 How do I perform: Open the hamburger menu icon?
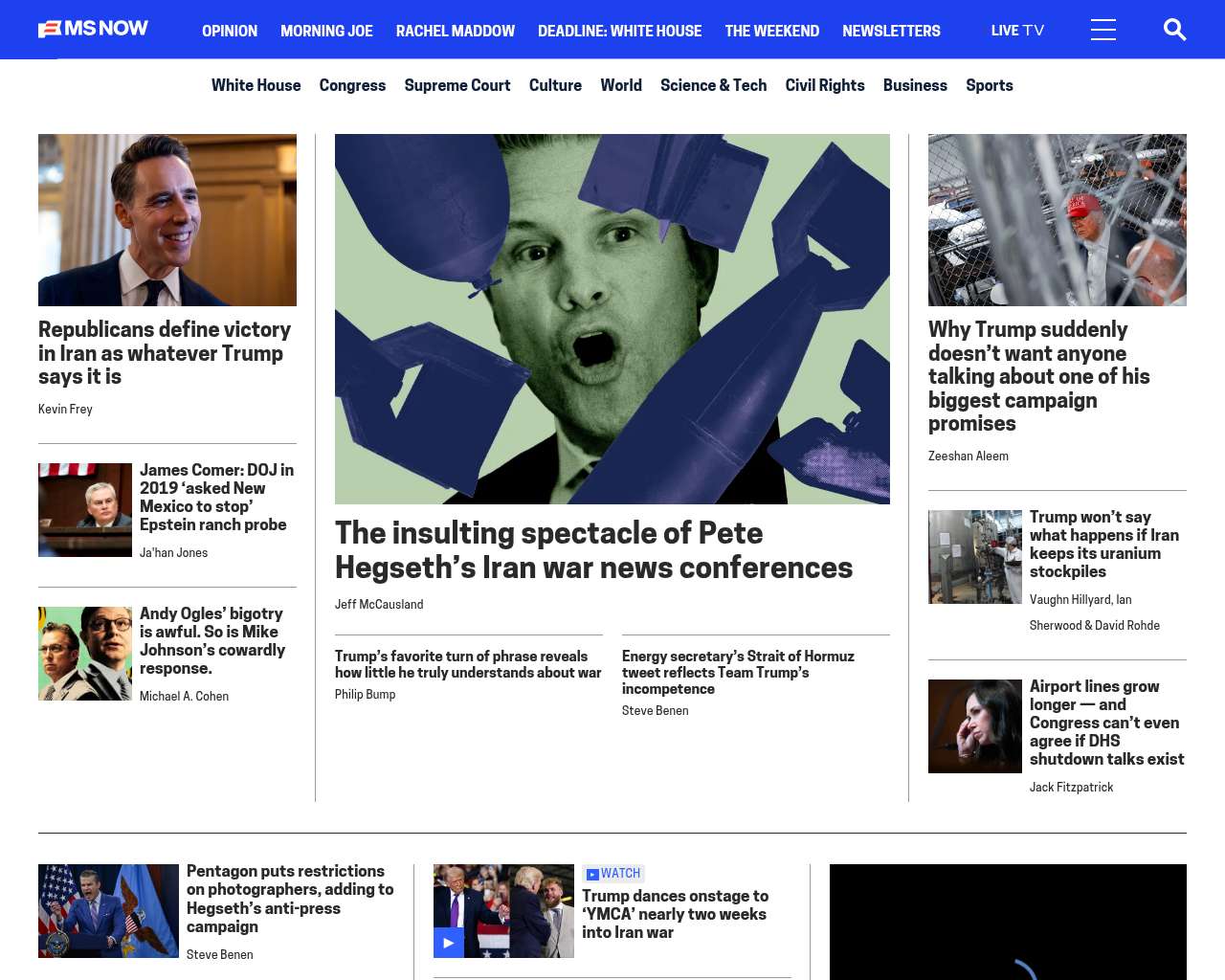[1102, 31]
